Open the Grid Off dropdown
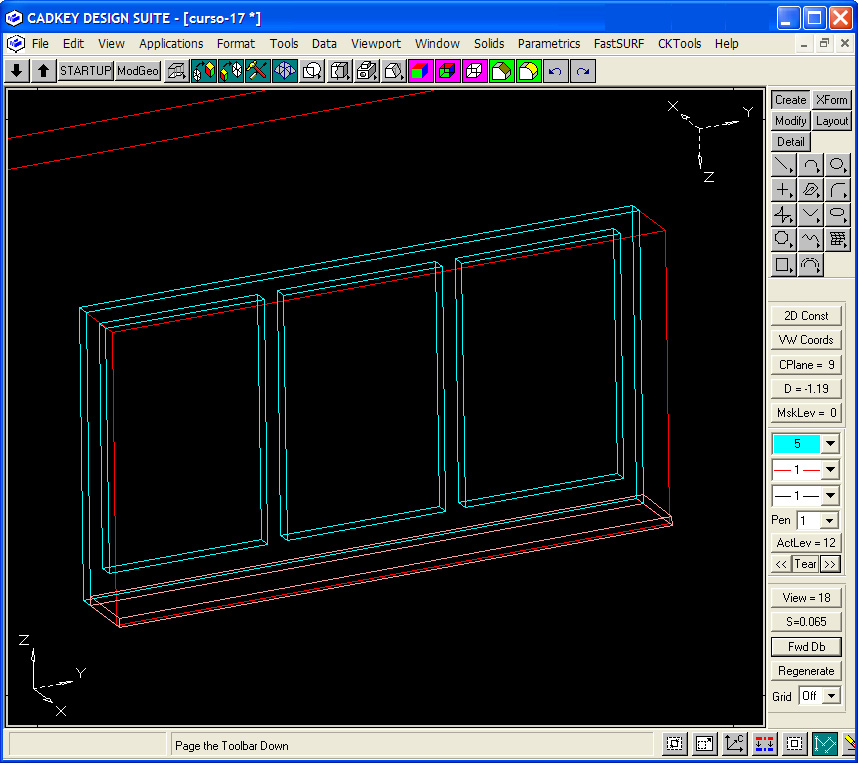Image resolution: width=858 pixels, height=763 pixels. [829, 696]
